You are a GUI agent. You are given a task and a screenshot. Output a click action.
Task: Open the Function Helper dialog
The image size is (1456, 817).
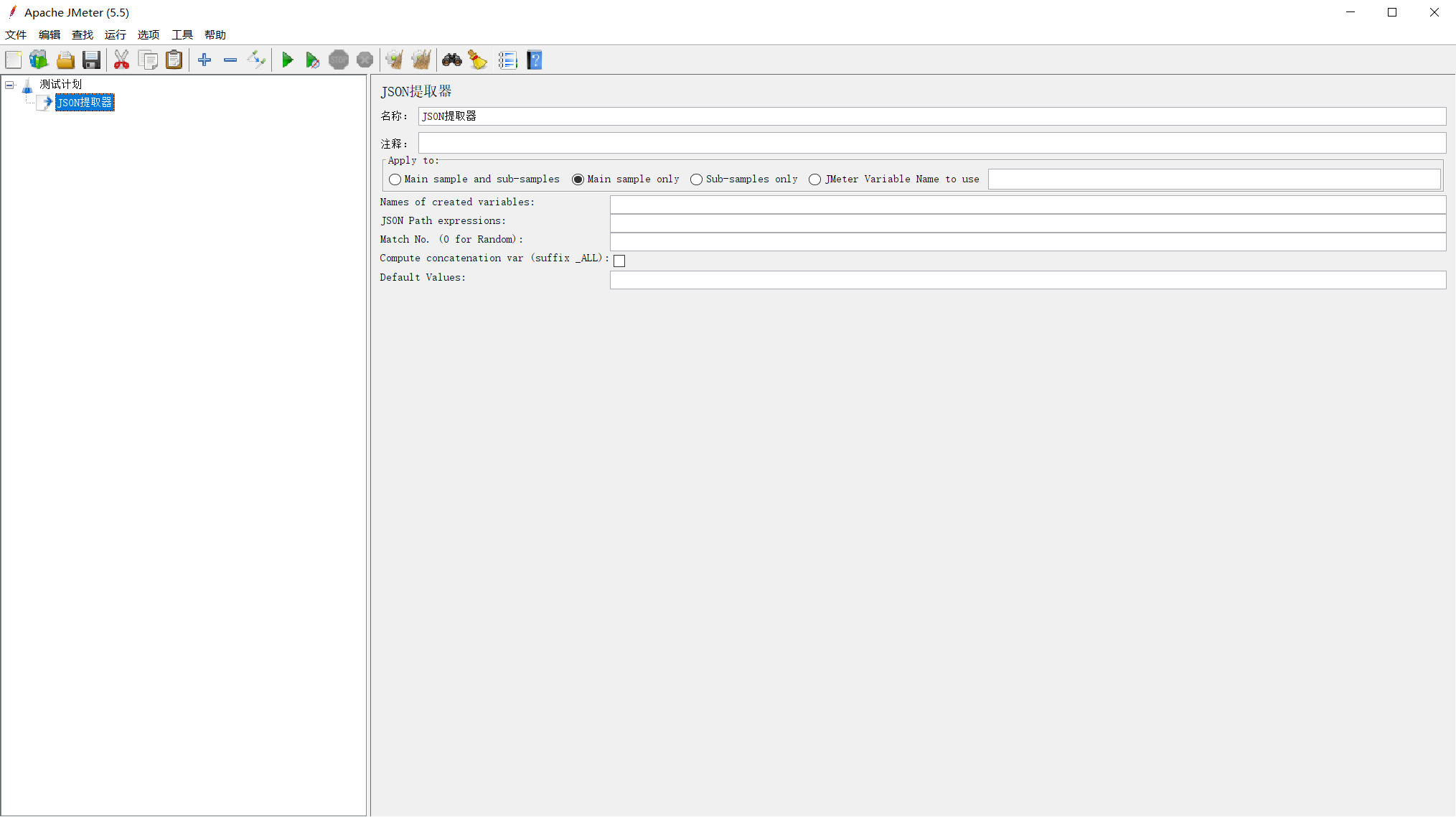[x=508, y=60]
